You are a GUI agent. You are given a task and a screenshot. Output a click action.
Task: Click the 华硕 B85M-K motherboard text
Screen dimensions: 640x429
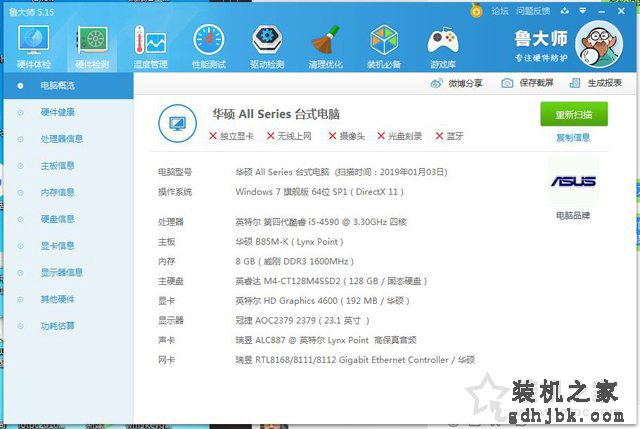tap(289, 242)
